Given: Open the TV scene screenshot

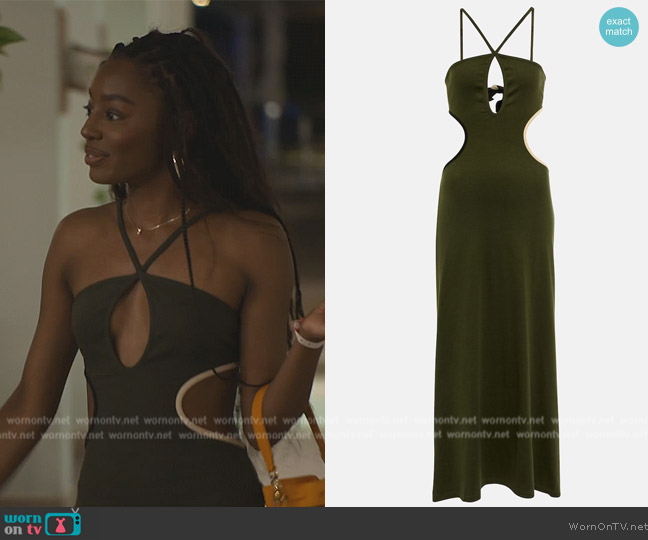Looking at the screenshot, I should pyautogui.click(x=162, y=253).
